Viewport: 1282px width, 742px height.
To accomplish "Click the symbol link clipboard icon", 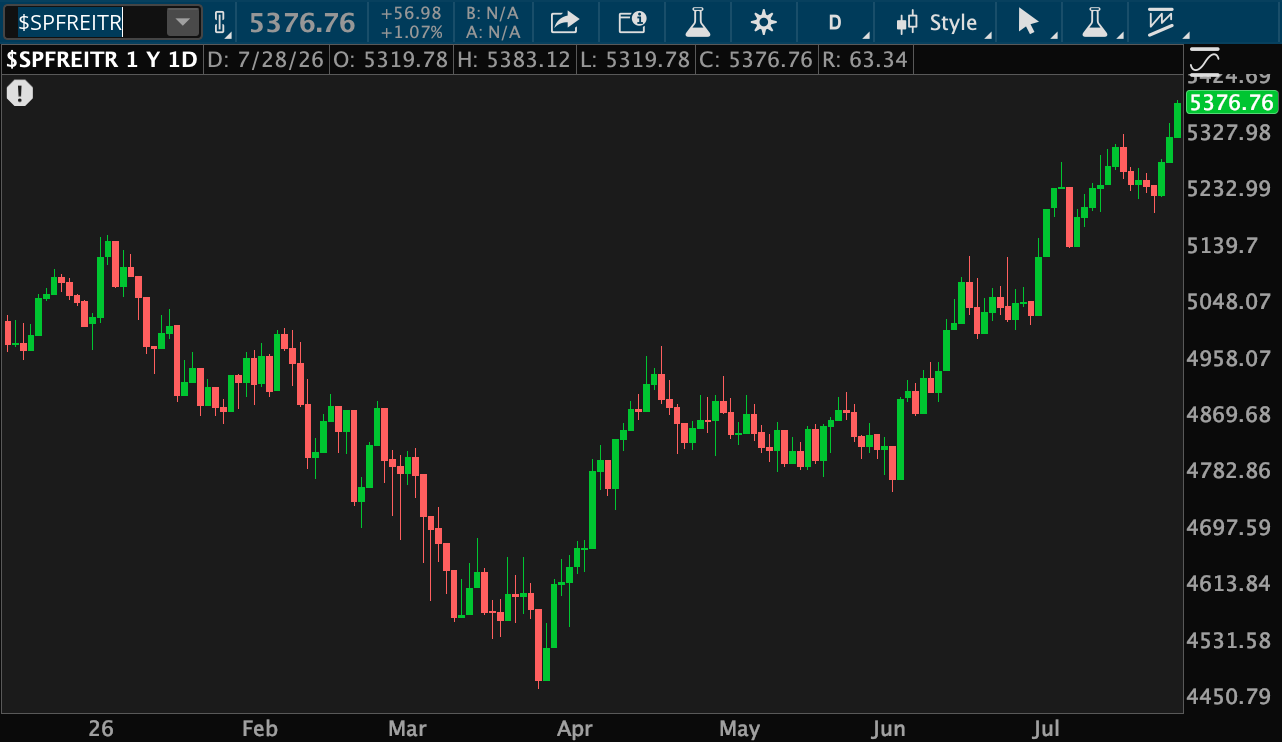I will pyautogui.click(x=221, y=22).
